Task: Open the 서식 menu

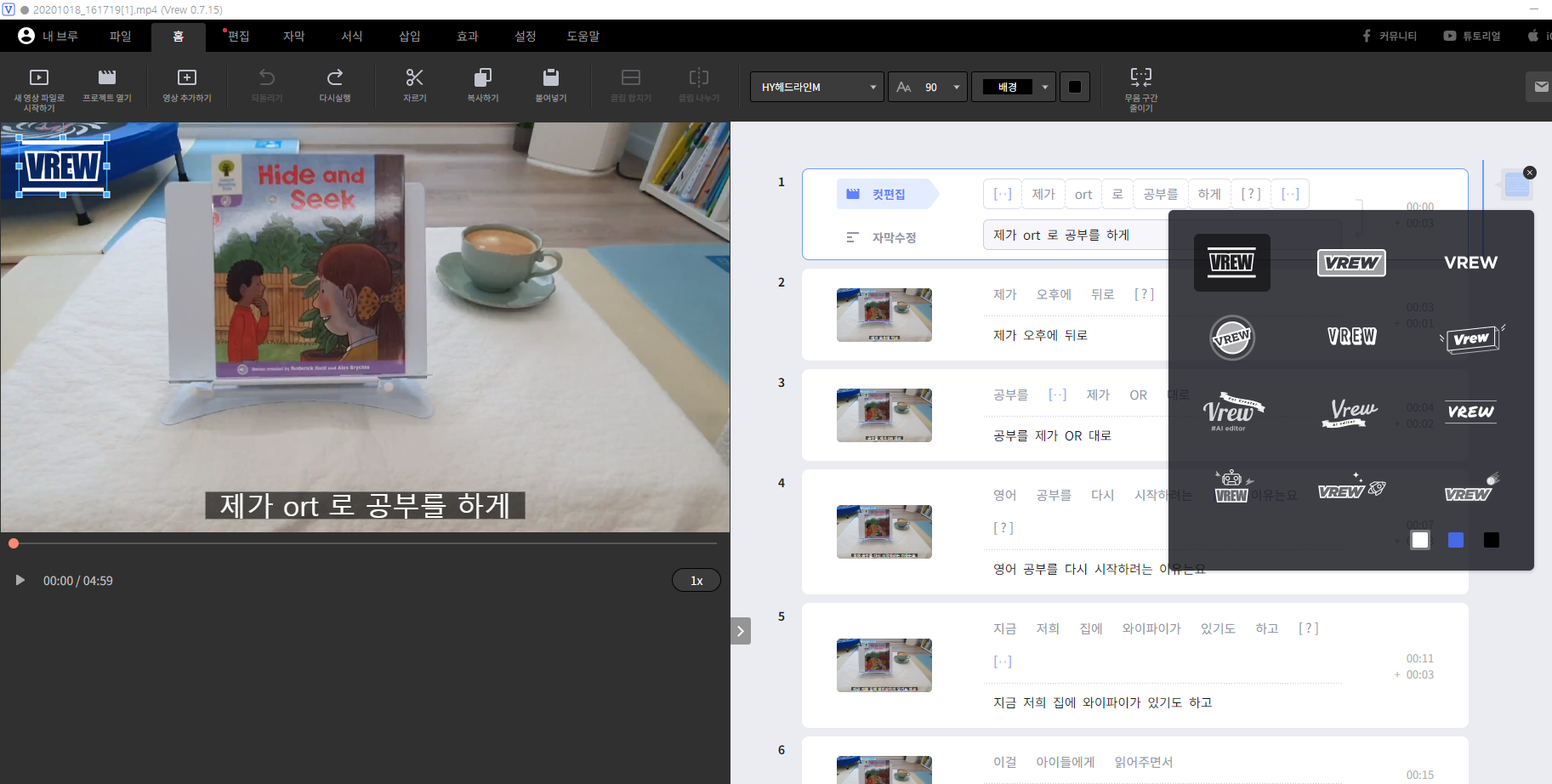Action: pos(352,36)
